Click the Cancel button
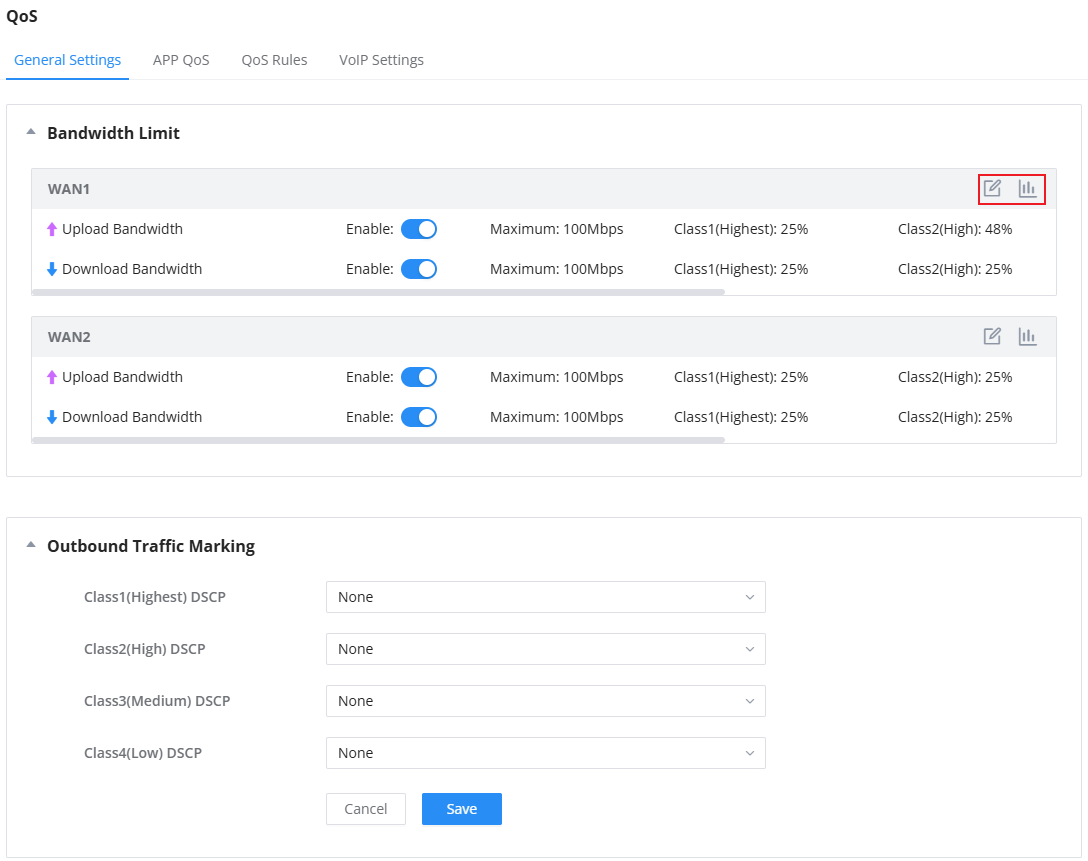This screenshot has height=861, width=1088. (x=366, y=809)
